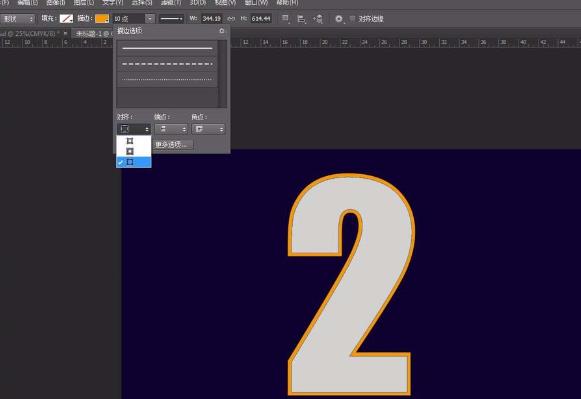This screenshot has height=399, width=581.
Task: Toggle the link width and height chain icon
Action: pos(232,19)
